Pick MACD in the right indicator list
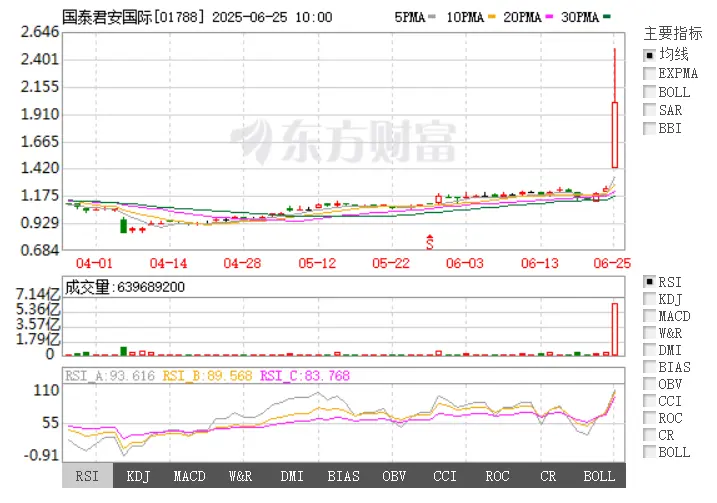Screen dimensions: 717x503 649,316
